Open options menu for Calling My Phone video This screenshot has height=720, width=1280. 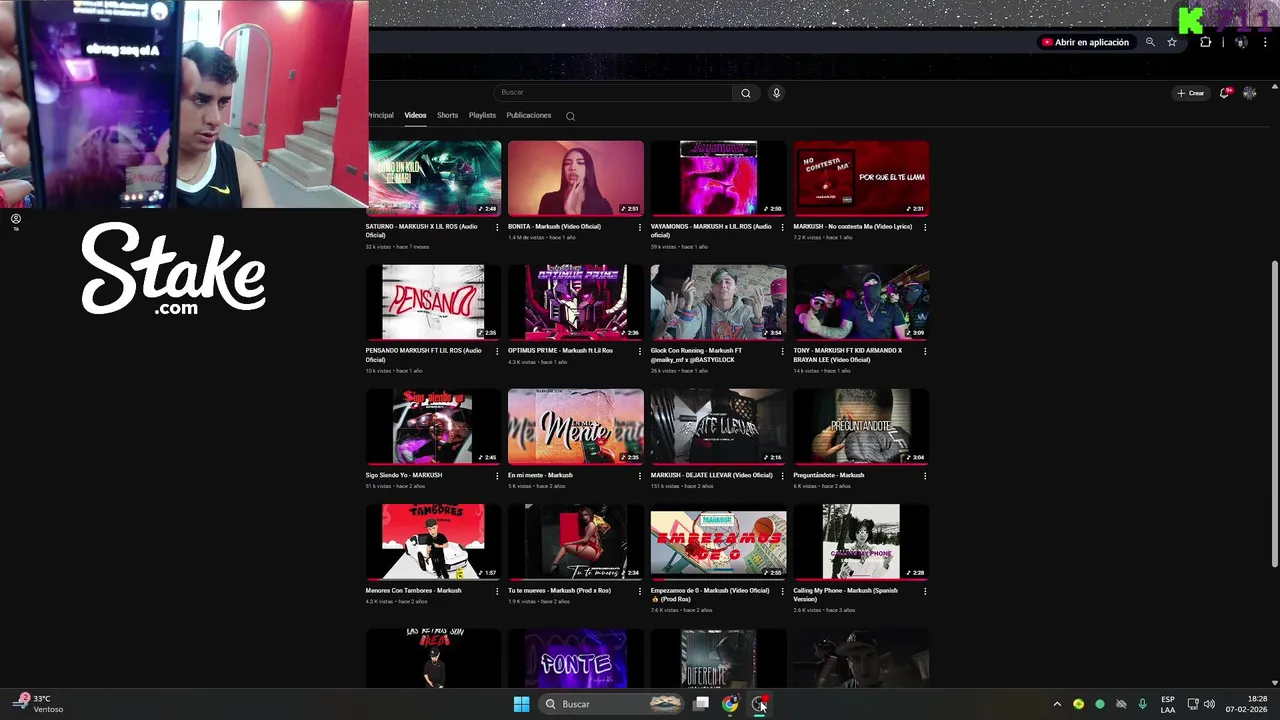point(925,591)
